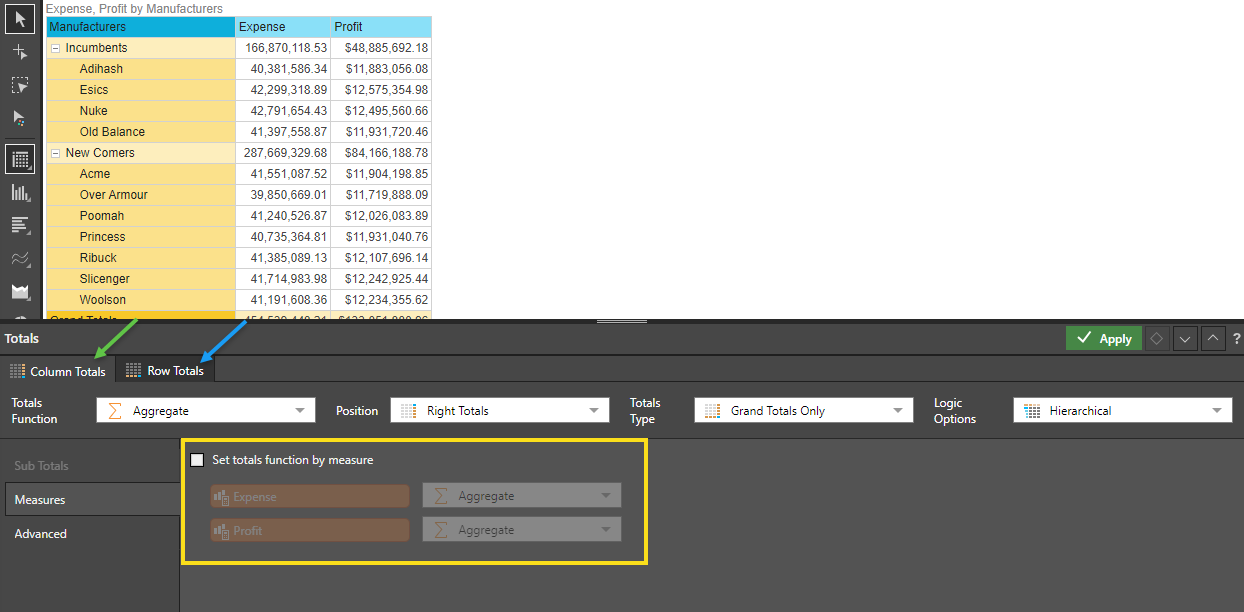1244x612 pixels.
Task: Open the Grand Totals Only dropdown
Action: point(803,410)
